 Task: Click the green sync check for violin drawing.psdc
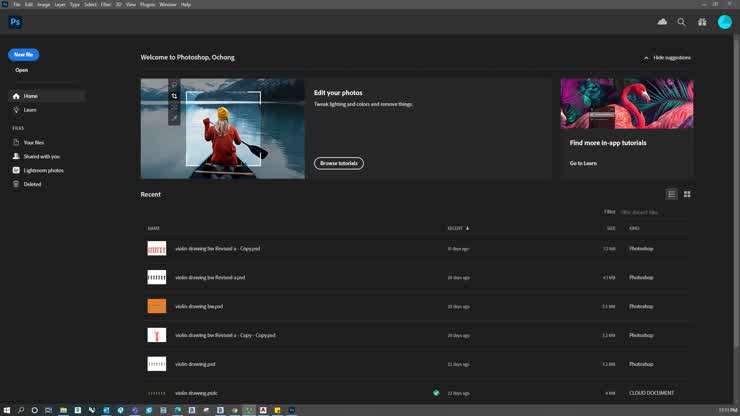click(436, 393)
